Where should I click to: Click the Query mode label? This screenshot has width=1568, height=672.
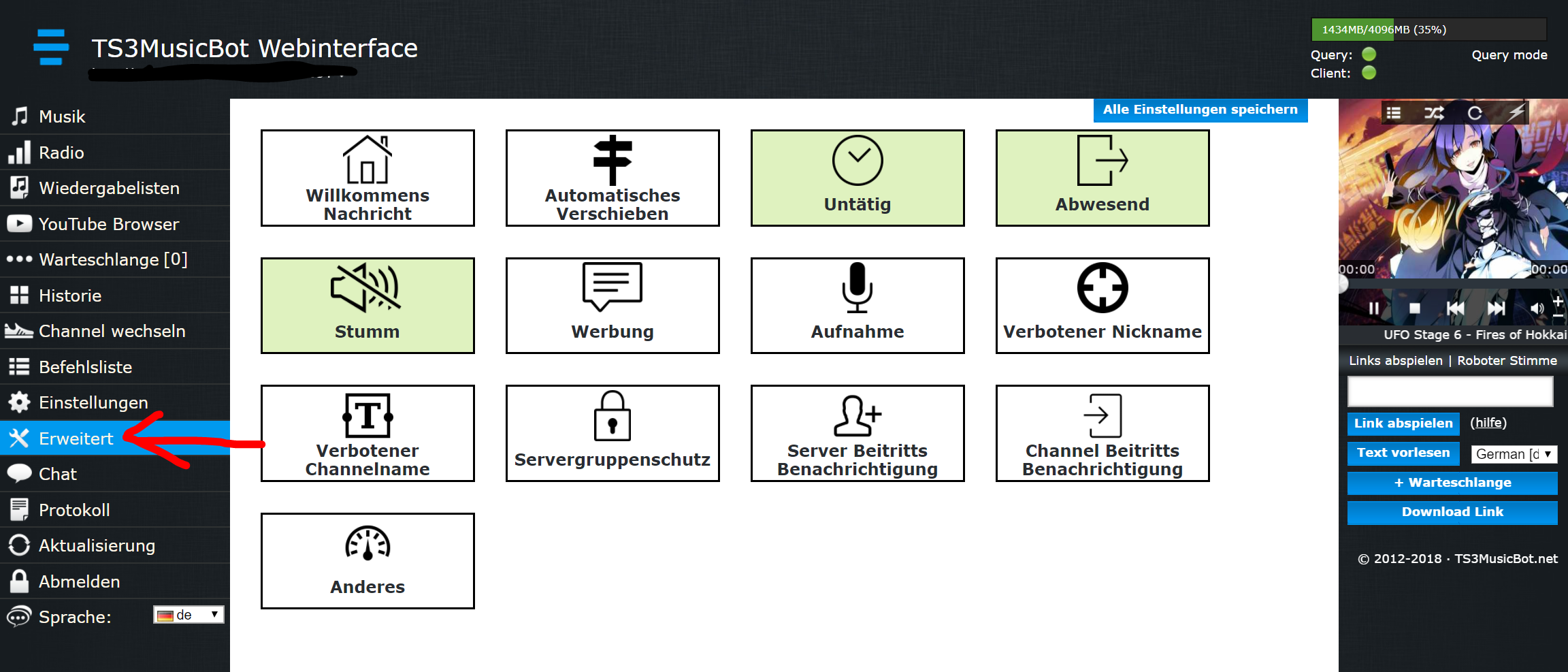click(x=1509, y=55)
